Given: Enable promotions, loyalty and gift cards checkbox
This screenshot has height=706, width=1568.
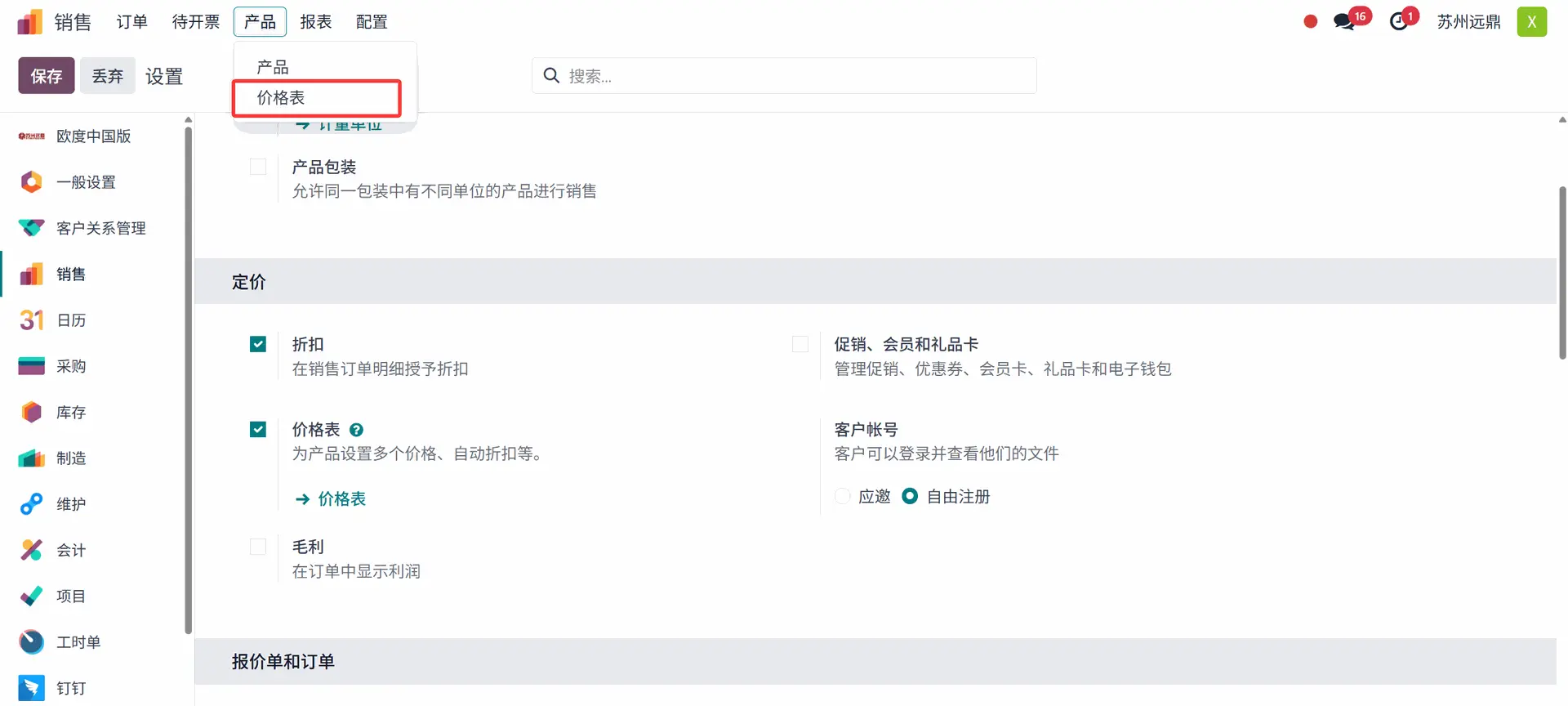Looking at the screenshot, I should point(800,345).
